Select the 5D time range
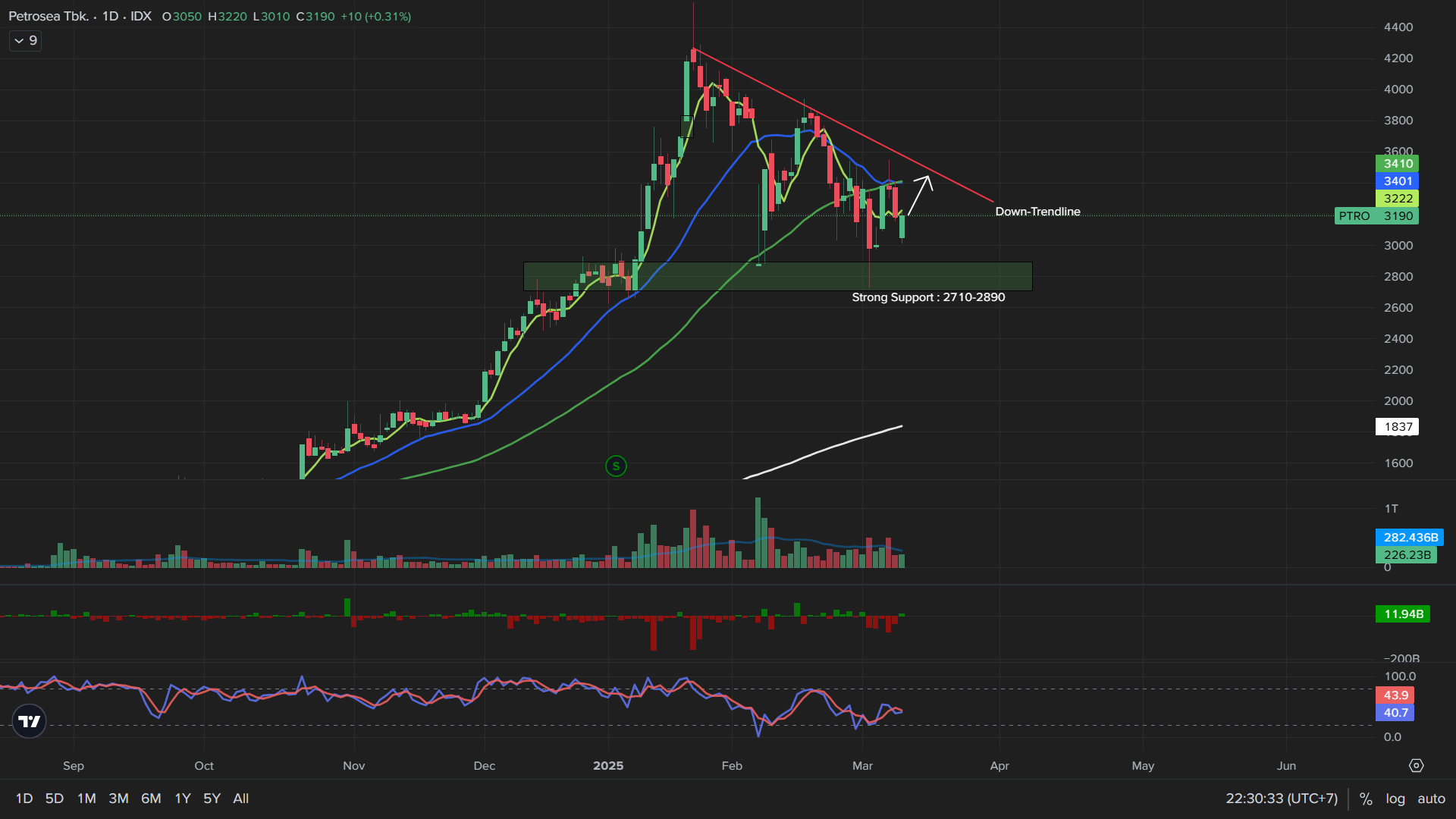The height and width of the screenshot is (819, 1456). coord(55,799)
